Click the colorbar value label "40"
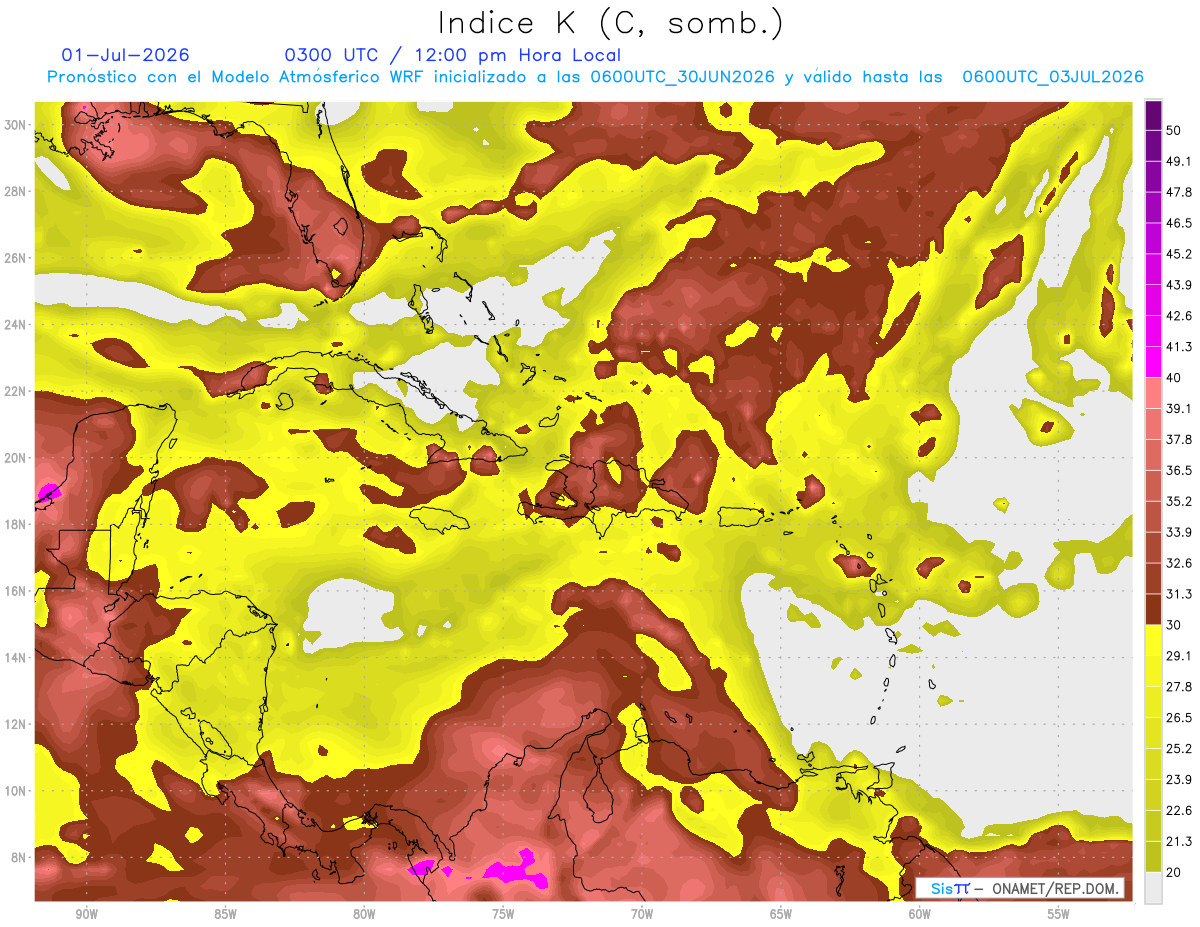The height and width of the screenshot is (927, 1200). click(x=1174, y=377)
